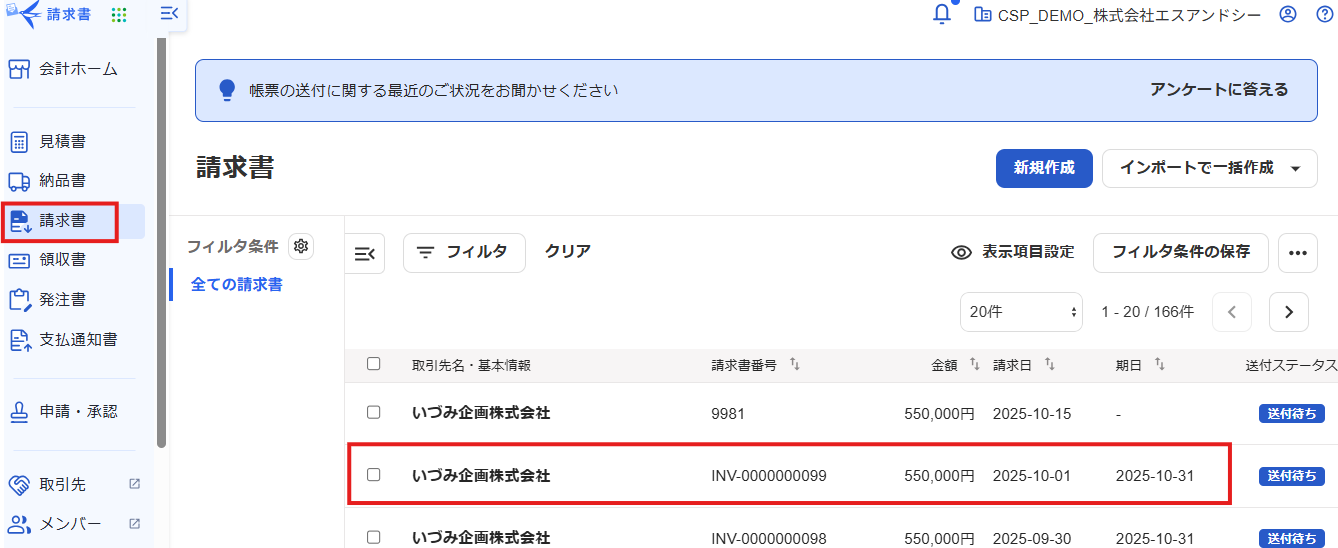Collapse sidebar using top toggle icon
The width and height of the screenshot is (1338, 548).
[169, 14]
